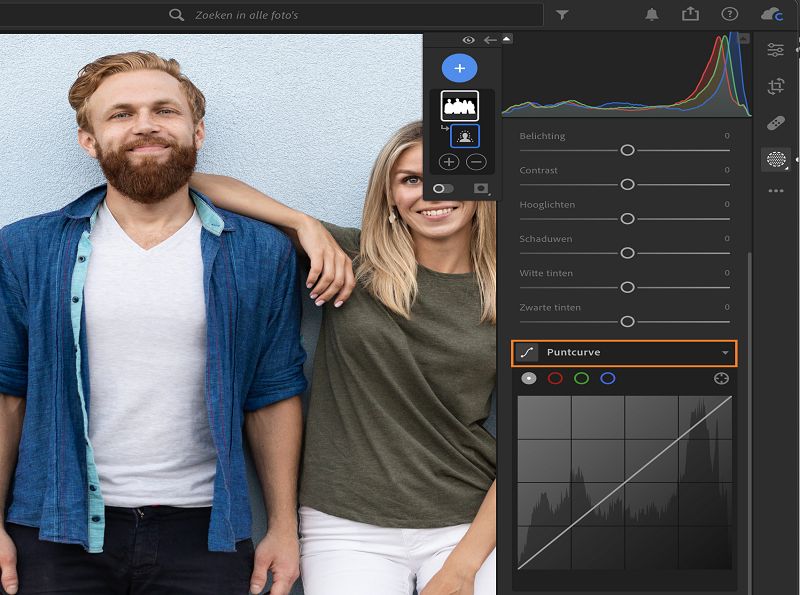Open the cloud sync status icon
Viewport: 800px width, 595px height.
tap(771, 15)
